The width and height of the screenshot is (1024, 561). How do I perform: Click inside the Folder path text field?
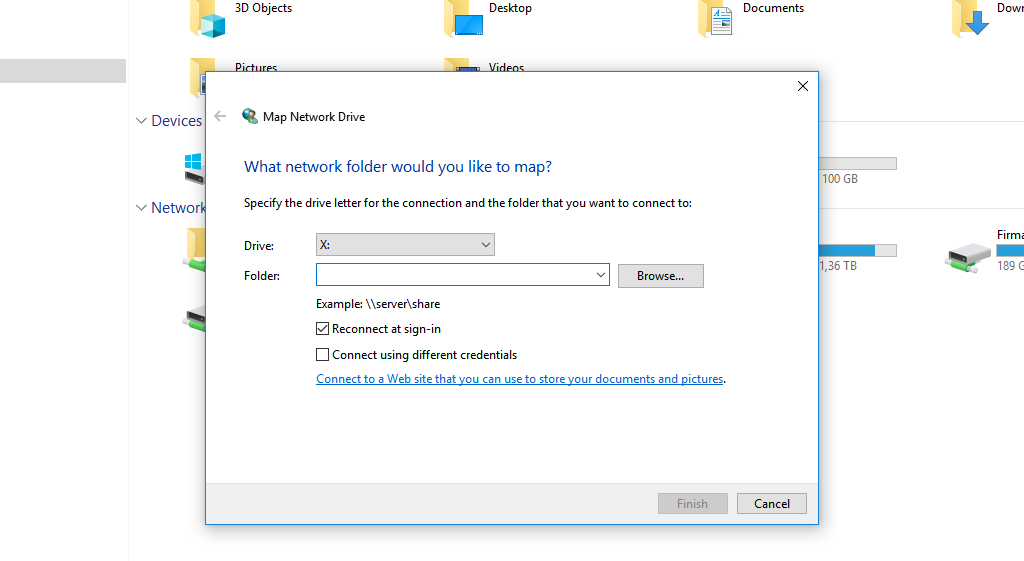[455, 275]
